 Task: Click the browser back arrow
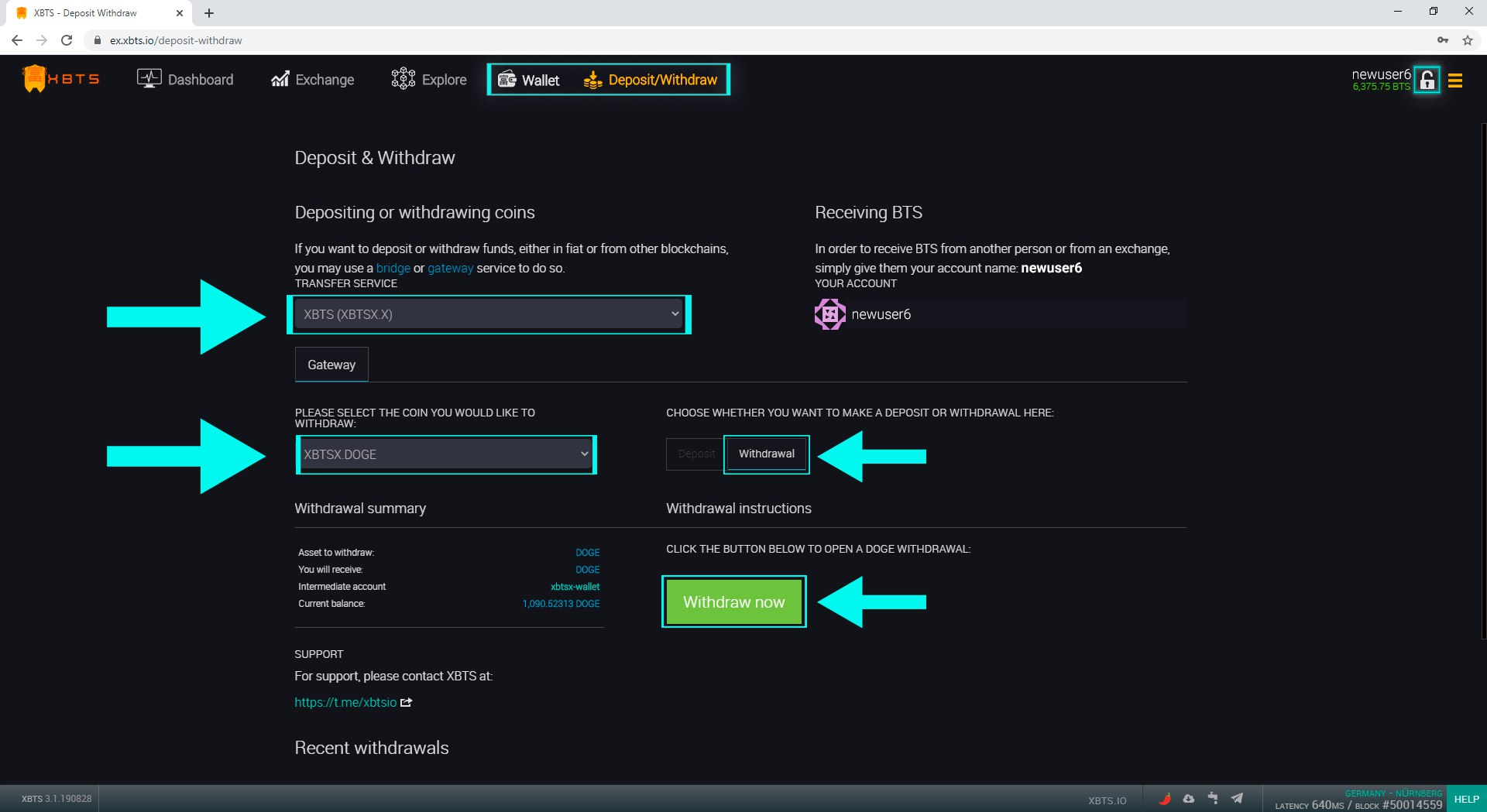click(17, 40)
